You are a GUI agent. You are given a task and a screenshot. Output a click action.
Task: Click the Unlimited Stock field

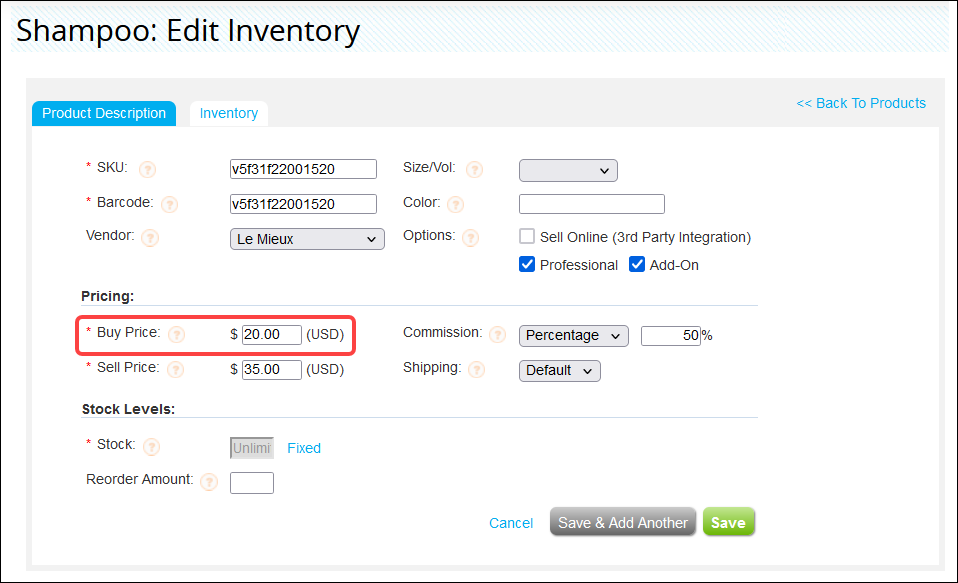[x=252, y=448]
